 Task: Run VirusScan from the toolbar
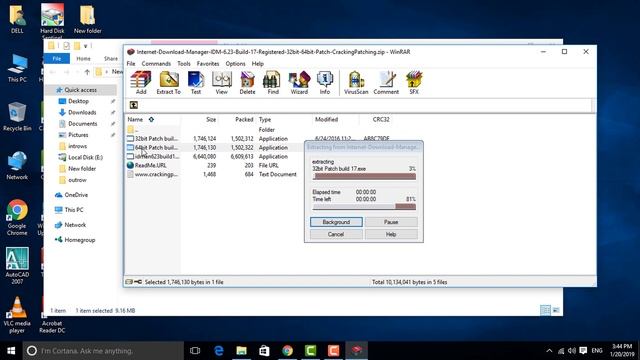[356, 82]
